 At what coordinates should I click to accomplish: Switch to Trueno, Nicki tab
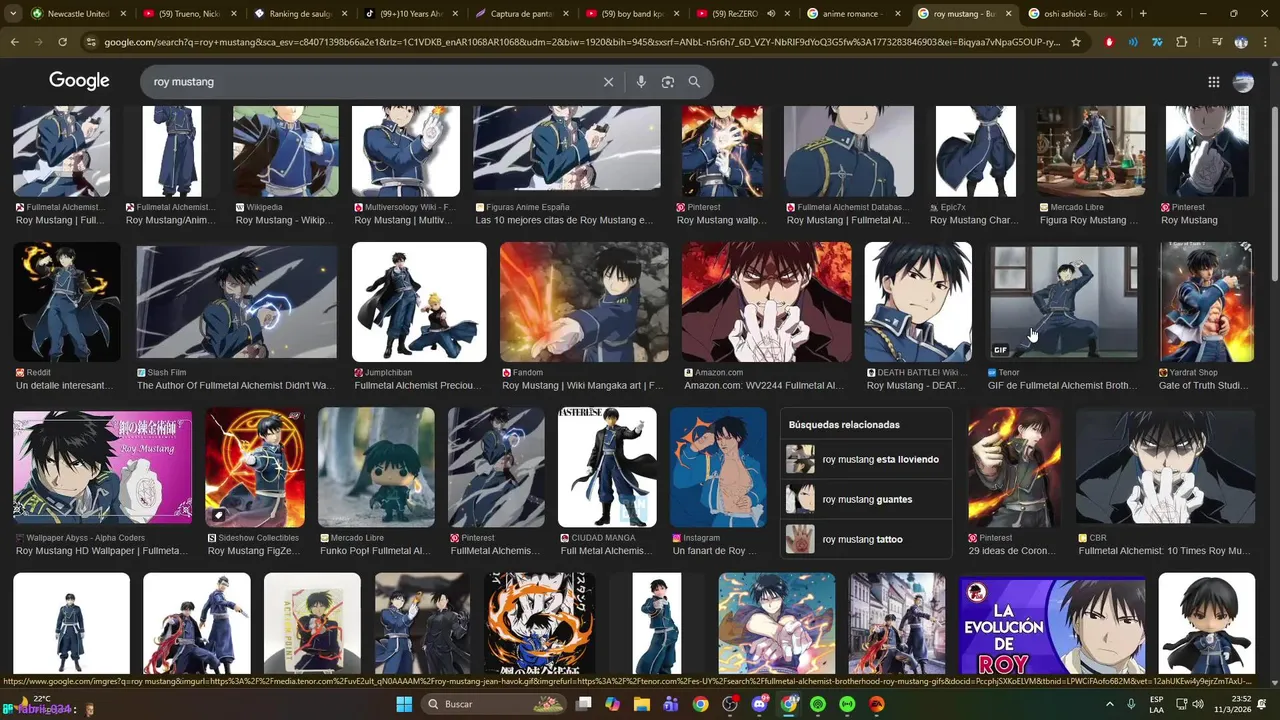[x=190, y=14]
